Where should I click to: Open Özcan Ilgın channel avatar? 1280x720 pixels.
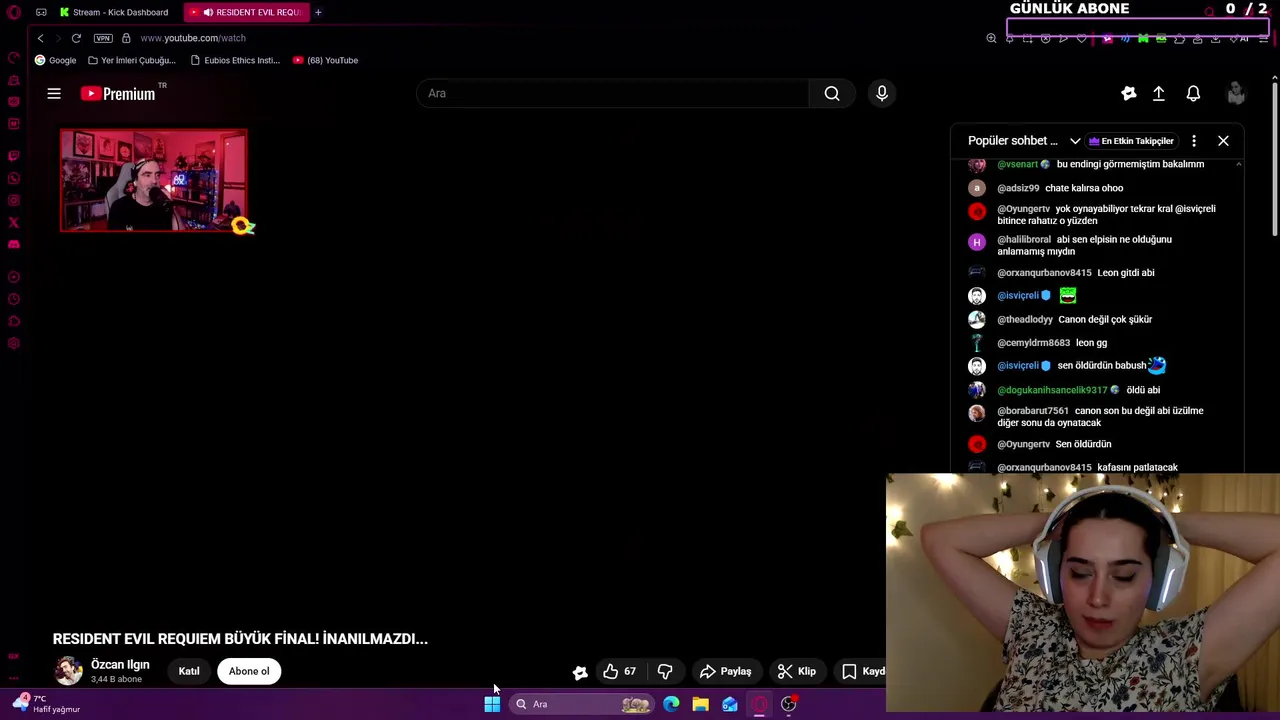click(x=68, y=671)
